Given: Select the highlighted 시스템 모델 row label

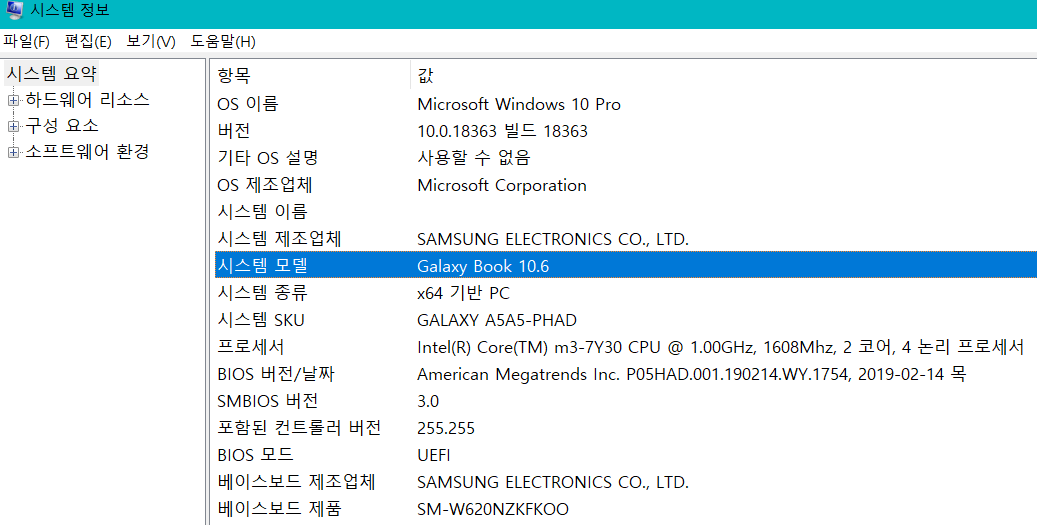Looking at the screenshot, I should point(263,266).
